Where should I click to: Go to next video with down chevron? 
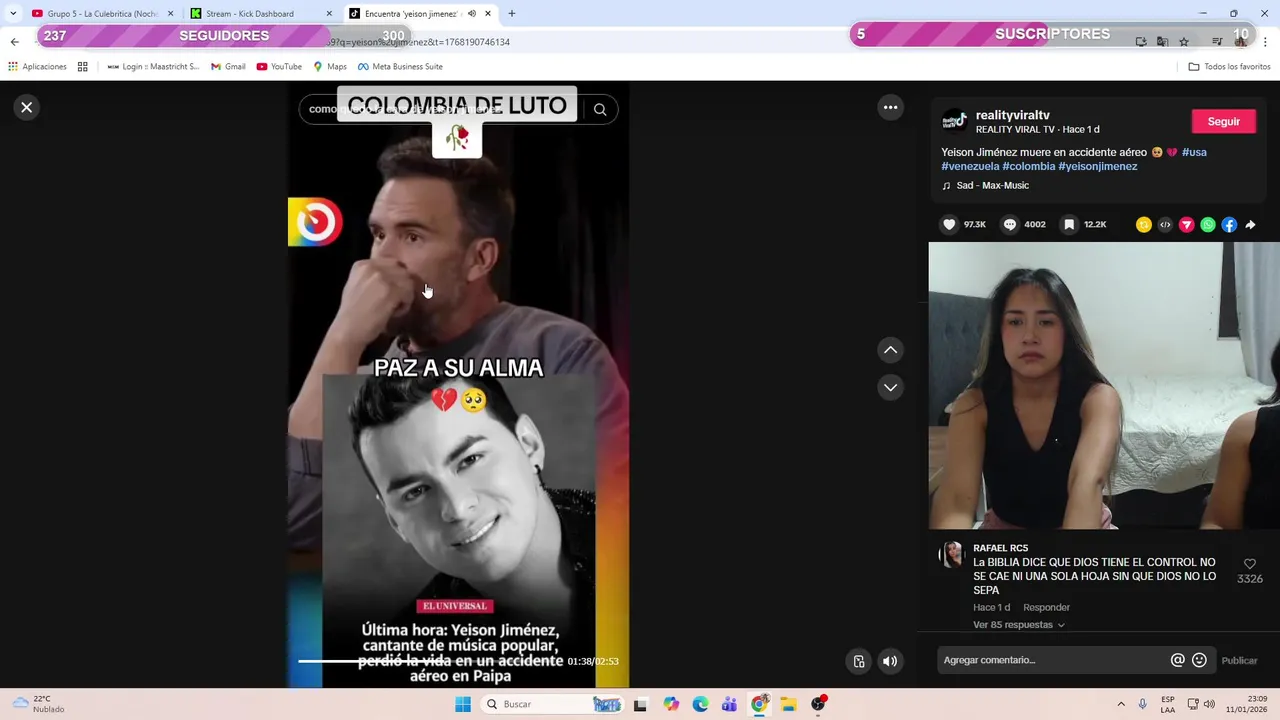click(890, 387)
